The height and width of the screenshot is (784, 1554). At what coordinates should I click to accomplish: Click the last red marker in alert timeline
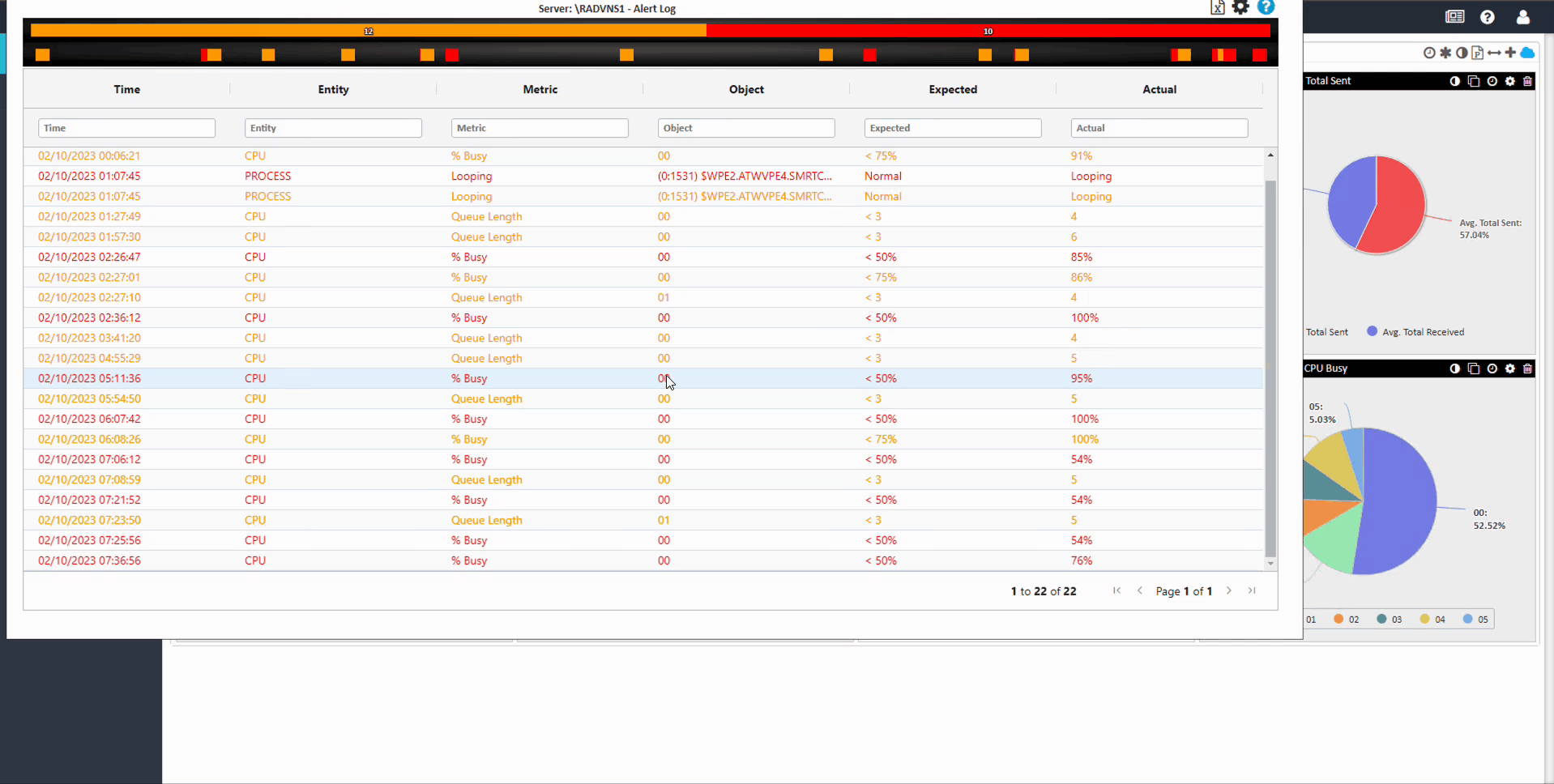1259,55
